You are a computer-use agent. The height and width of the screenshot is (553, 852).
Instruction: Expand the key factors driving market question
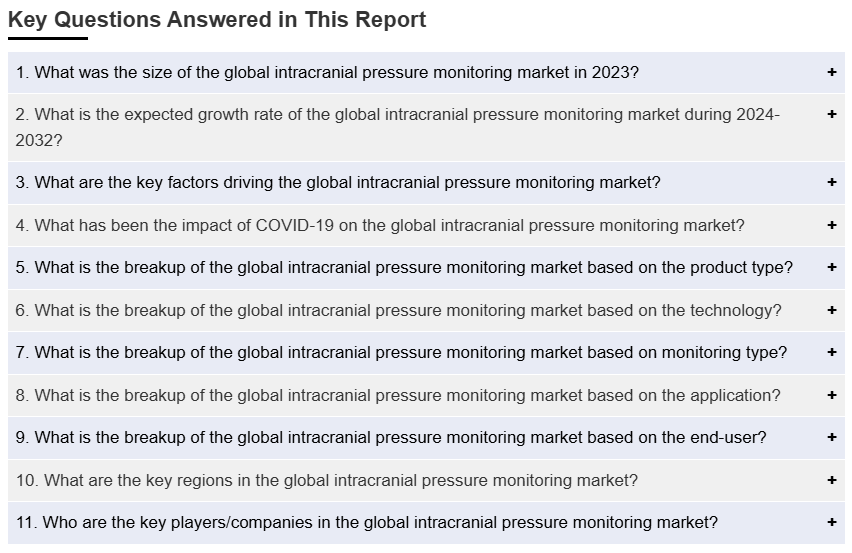tap(338, 183)
